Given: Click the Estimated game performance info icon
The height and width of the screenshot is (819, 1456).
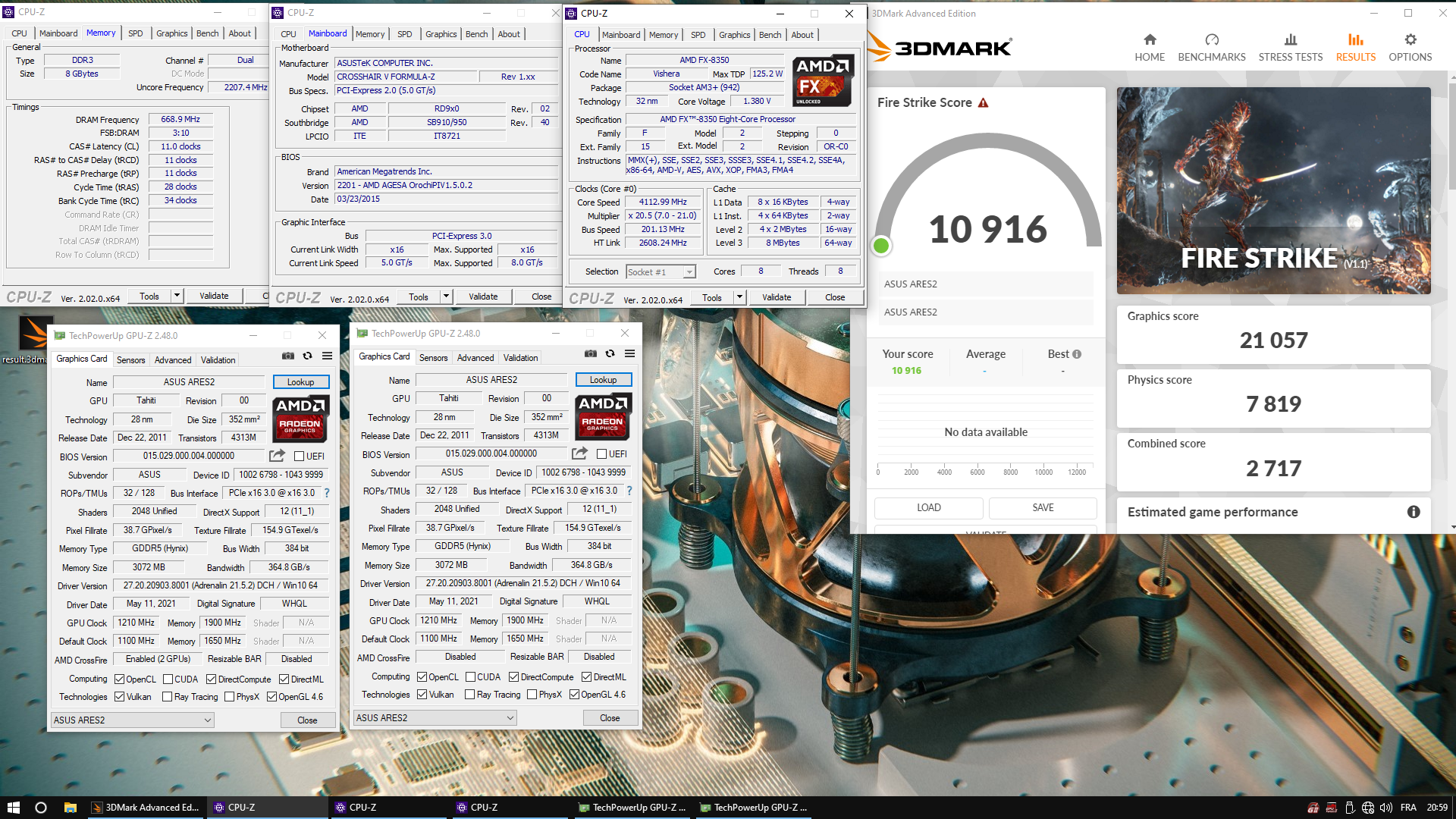Looking at the screenshot, I should pyautogui.click(x=1414, y=512).
